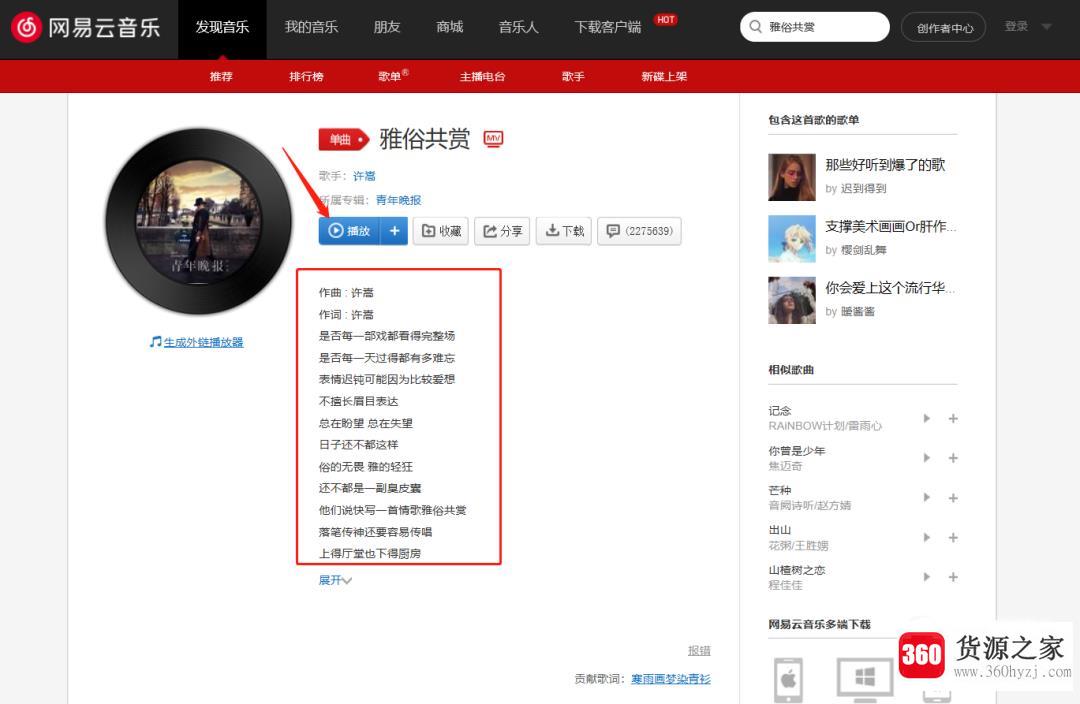Click the 收藏 button

[x=441, y=231]
